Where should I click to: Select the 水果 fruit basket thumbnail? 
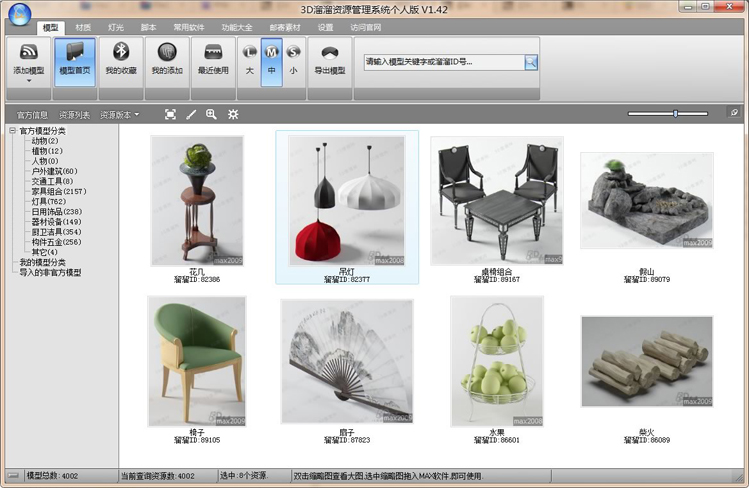coord(497,361)
